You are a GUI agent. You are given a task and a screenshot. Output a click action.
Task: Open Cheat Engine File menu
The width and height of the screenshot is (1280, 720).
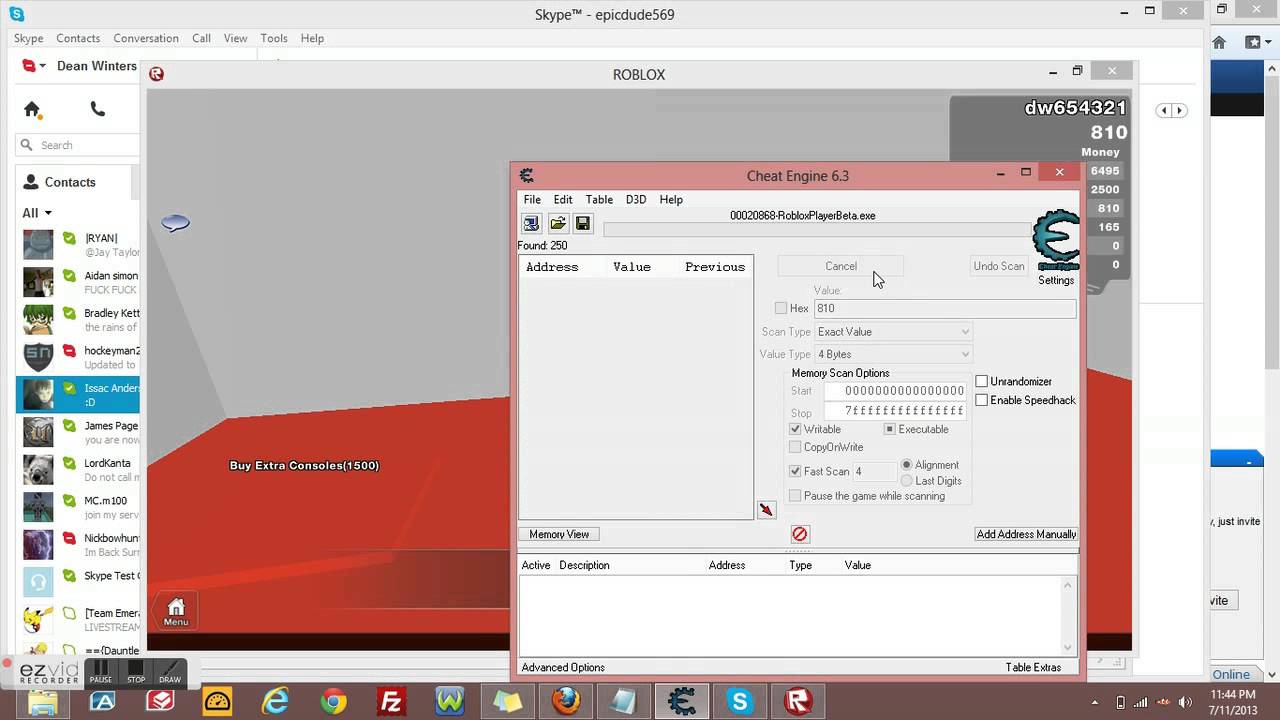tap(532, 199)
